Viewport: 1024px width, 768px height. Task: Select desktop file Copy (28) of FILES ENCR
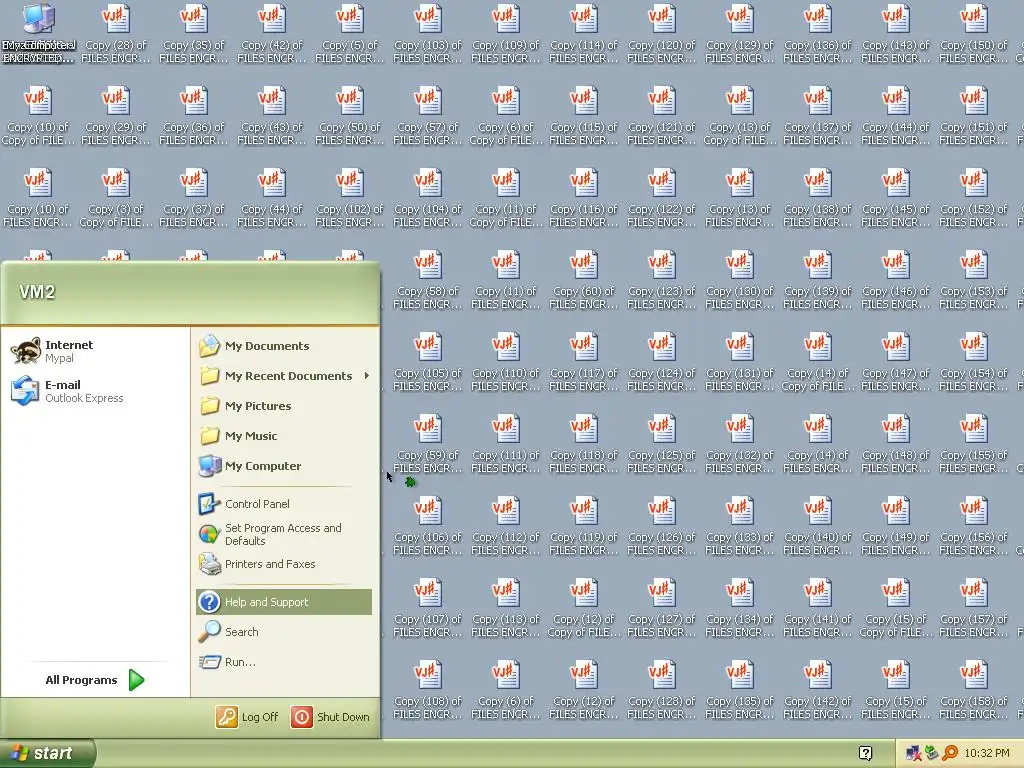tap(116, 35)
